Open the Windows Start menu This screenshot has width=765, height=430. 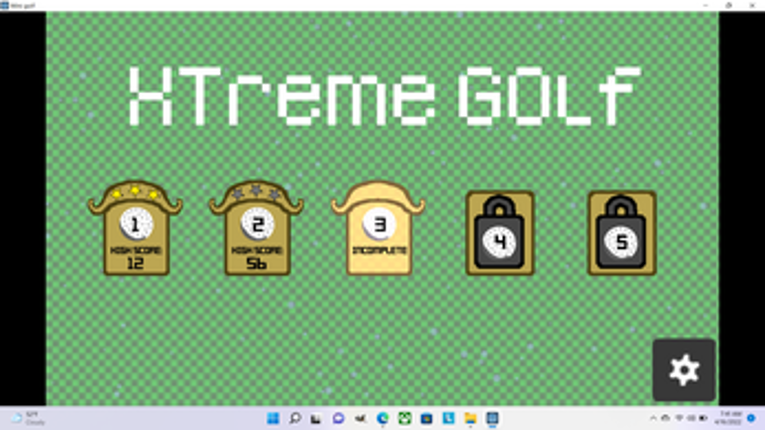click(273, 418)
